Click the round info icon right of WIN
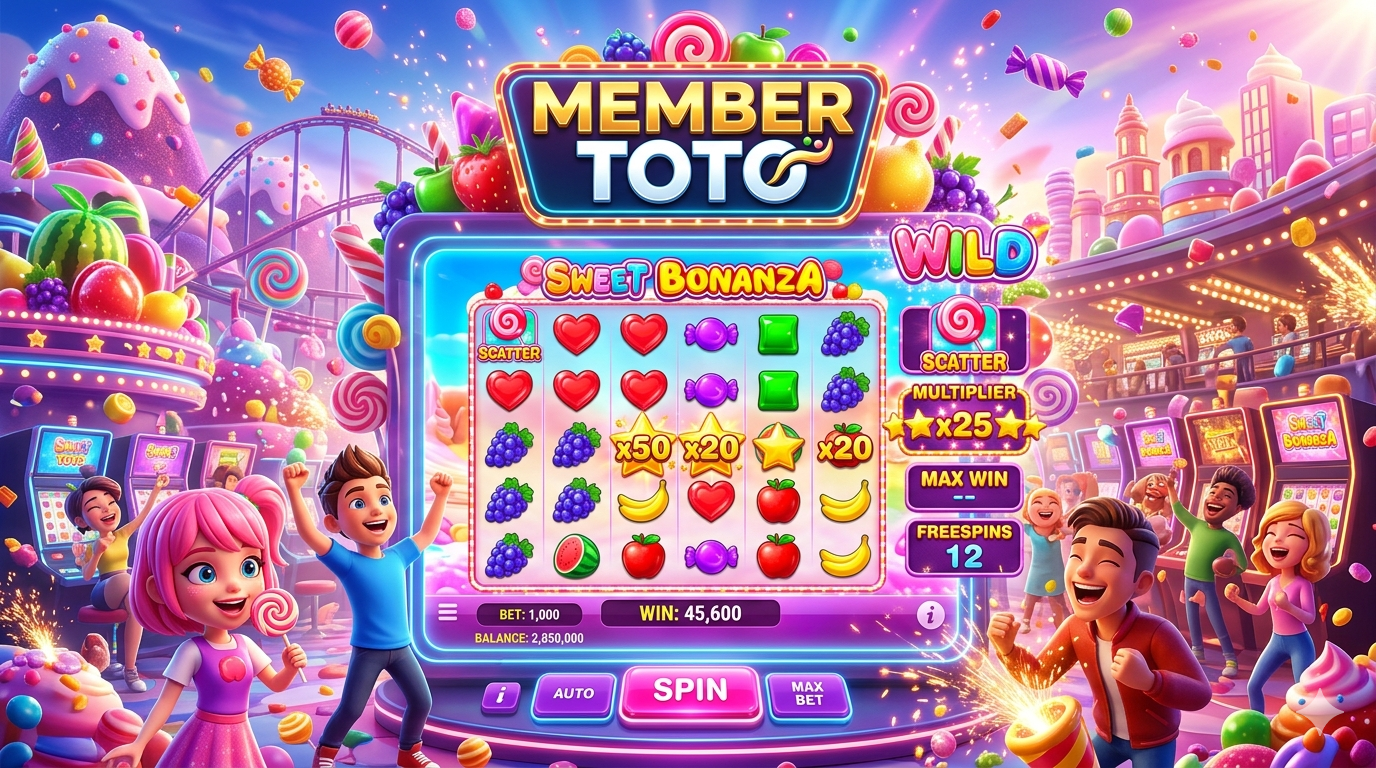This screenshot has height=768, width=1376. [930, 615]
